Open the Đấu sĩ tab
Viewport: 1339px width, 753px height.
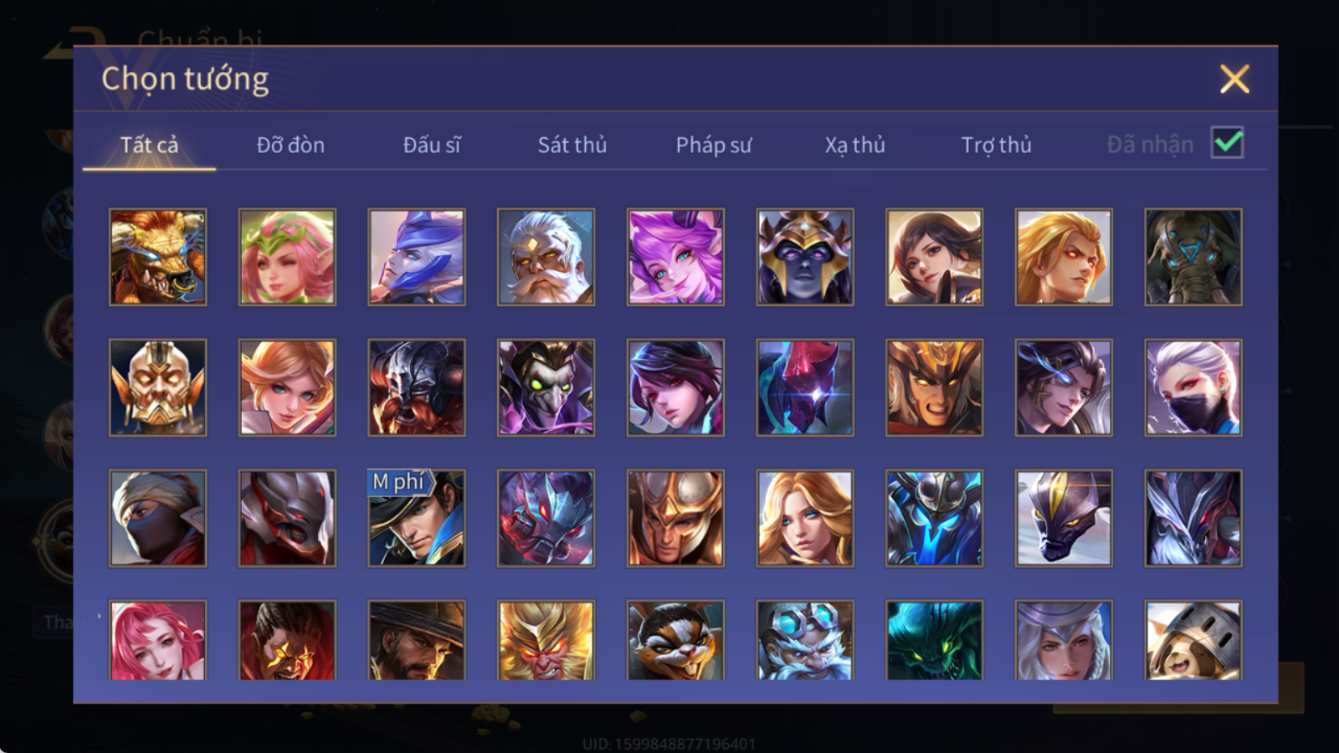pos(431,145)
